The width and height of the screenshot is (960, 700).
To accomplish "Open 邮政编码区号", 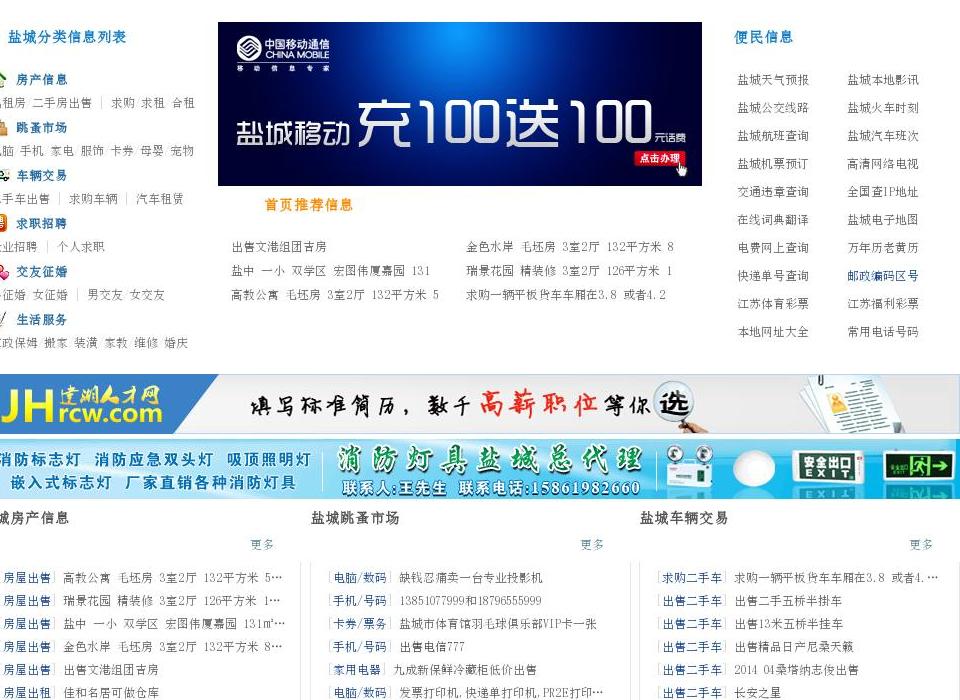I will click(x=883, y=276).
